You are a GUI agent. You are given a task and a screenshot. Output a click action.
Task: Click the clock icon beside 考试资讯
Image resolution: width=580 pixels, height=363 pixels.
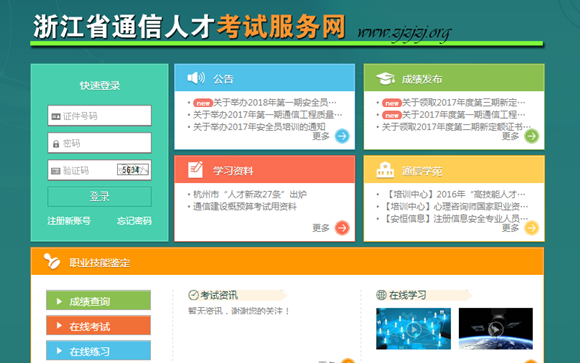pyautogui.click(x=193, y=295)
